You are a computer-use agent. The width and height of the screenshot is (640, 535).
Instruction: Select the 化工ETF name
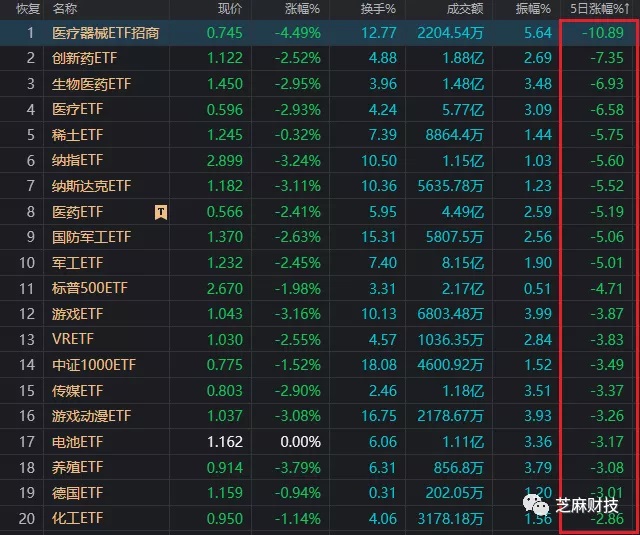77,518
